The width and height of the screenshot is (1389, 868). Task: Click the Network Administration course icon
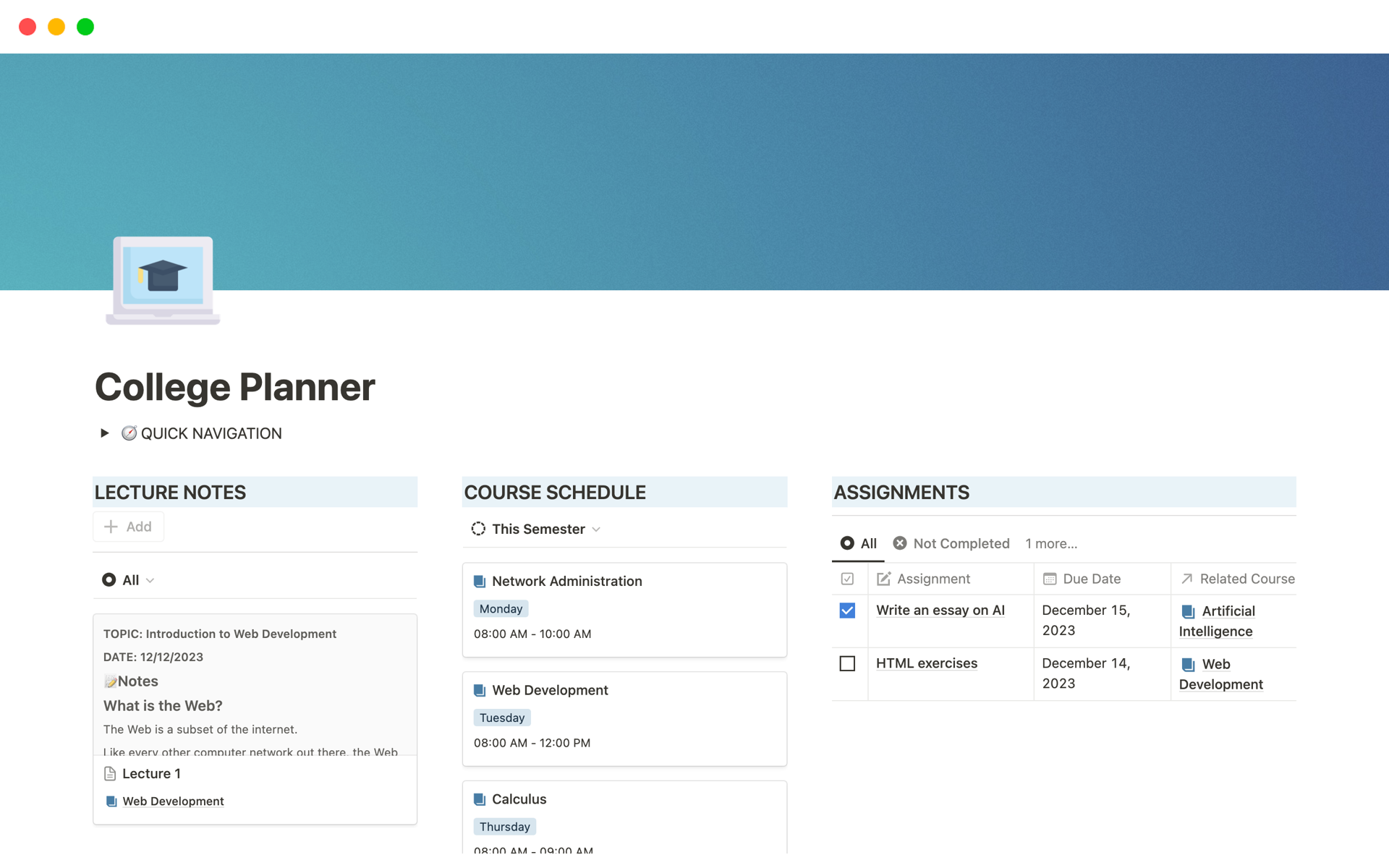click(x=481, y=580)
